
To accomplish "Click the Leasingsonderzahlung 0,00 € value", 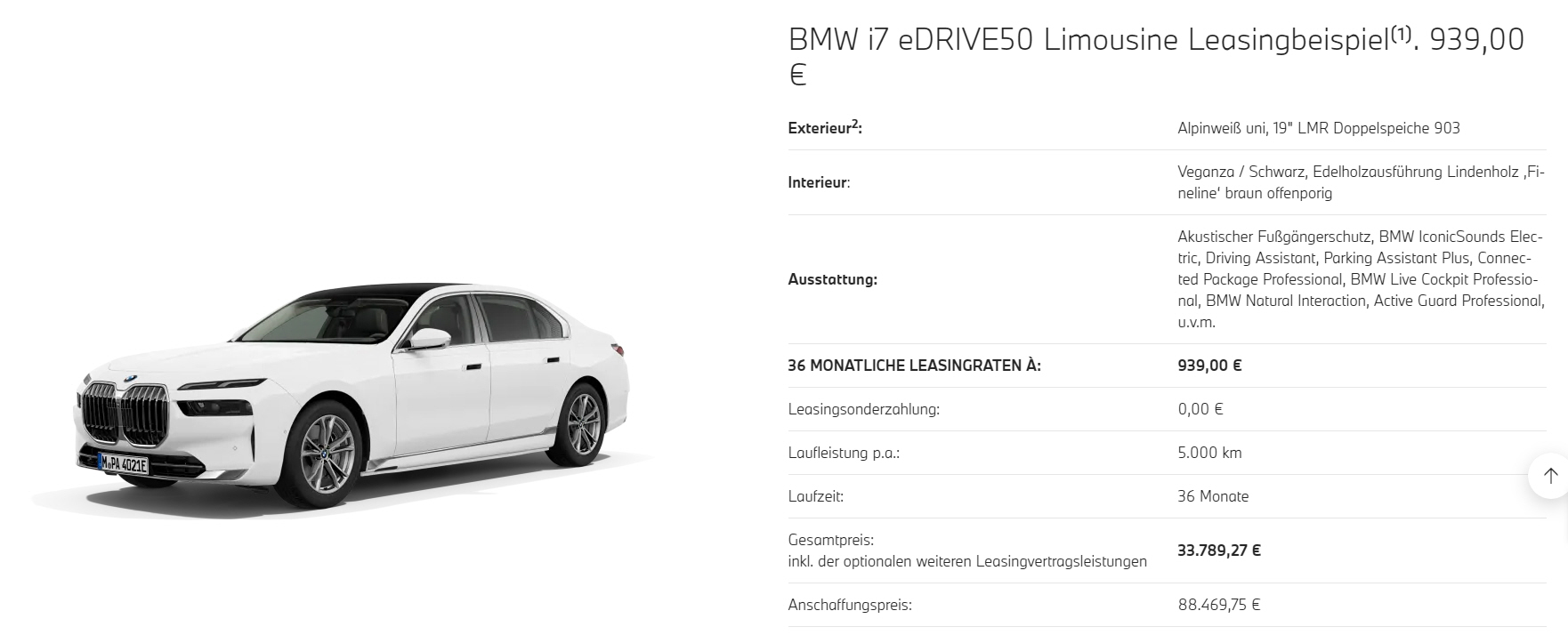I will coord(1200,409).
